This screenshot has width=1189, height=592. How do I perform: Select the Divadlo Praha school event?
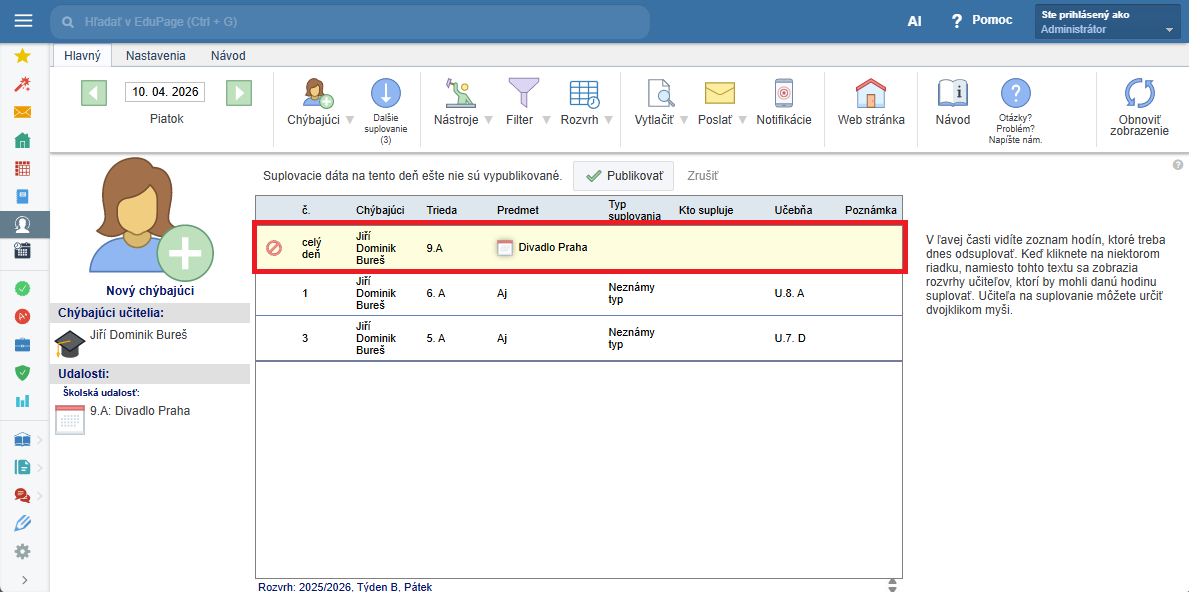click(138, 411)
